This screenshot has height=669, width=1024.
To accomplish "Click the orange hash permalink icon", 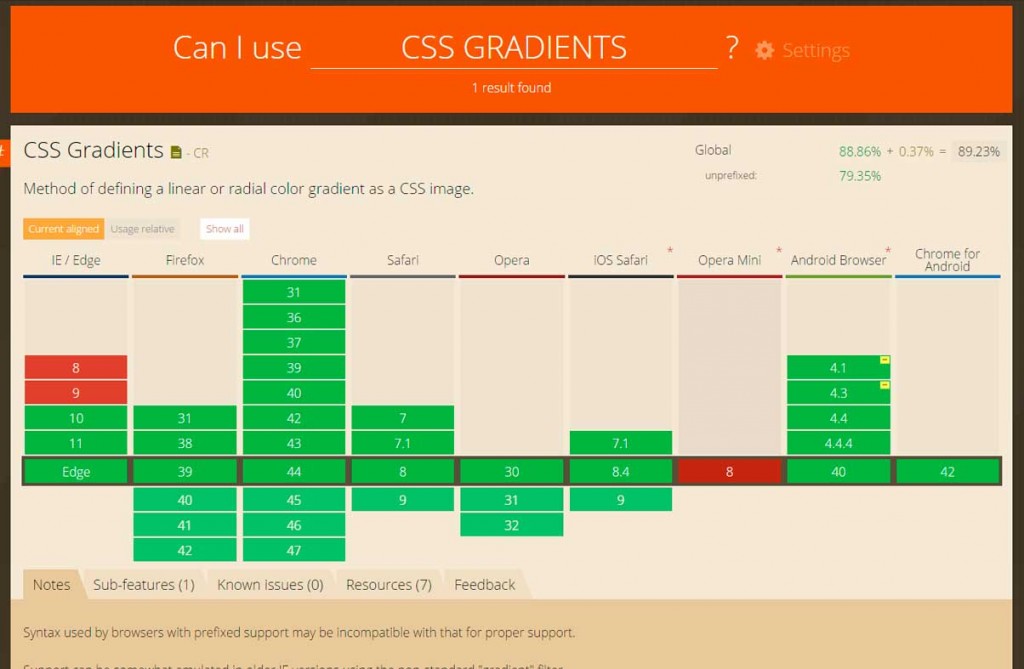I will pyautogui.click(x=4, y=151).
